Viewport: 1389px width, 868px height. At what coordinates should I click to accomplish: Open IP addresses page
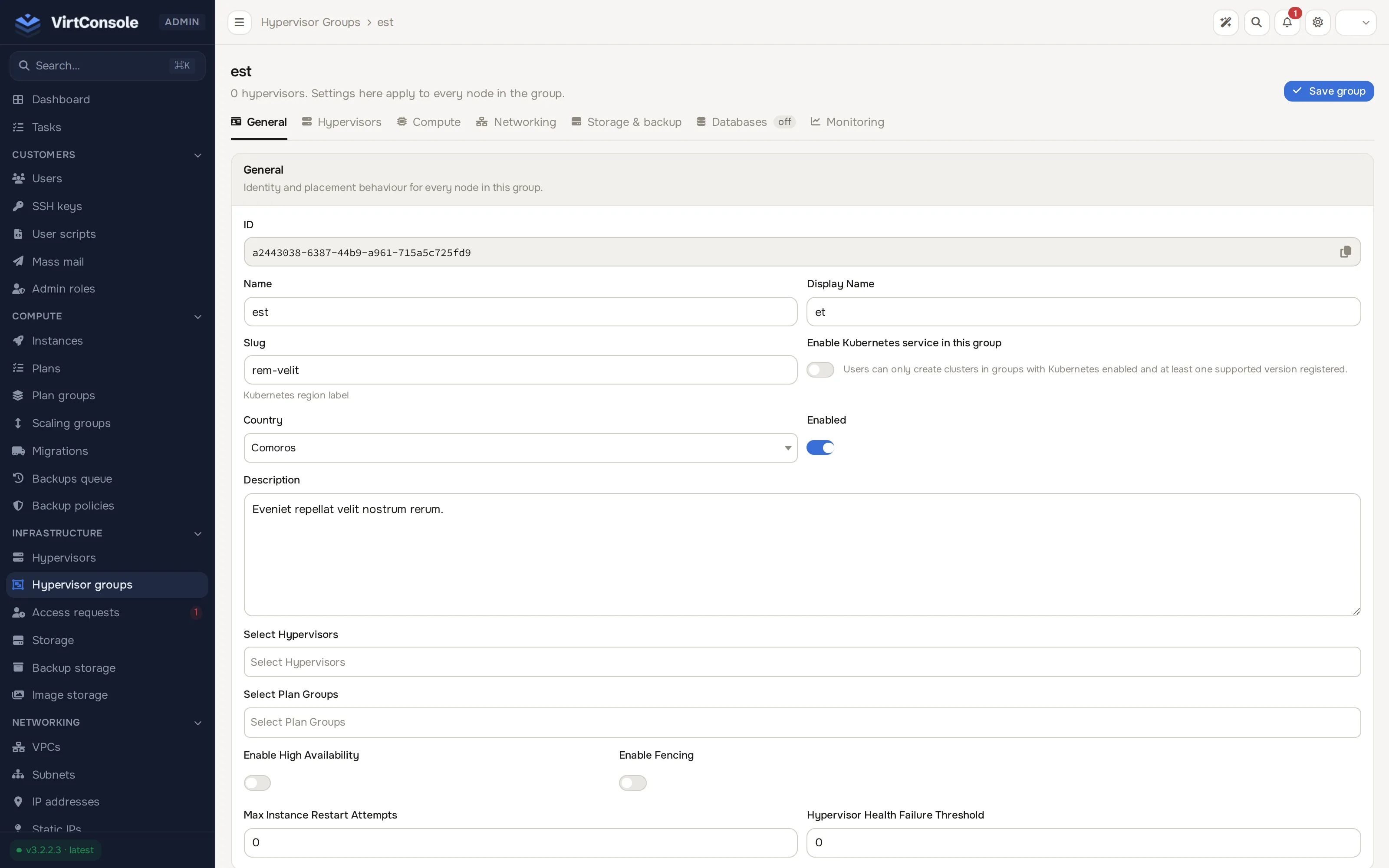pos(107,802)
